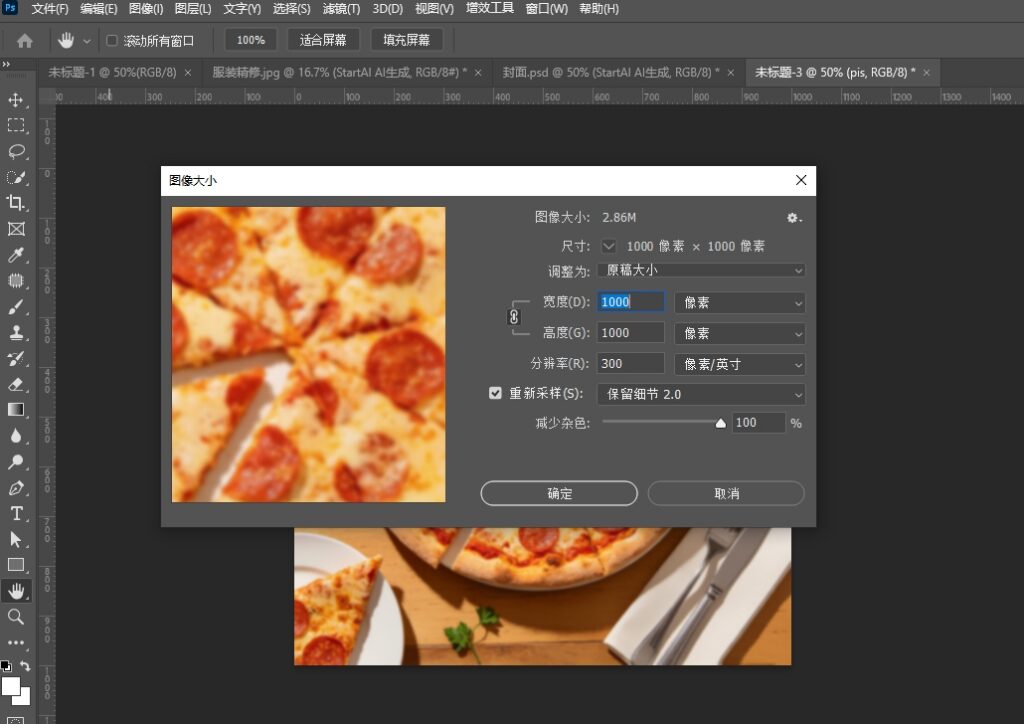Open Image Size dialog gear settings
The width and height of the screenshot is (1024, 724).
[793, 218]
